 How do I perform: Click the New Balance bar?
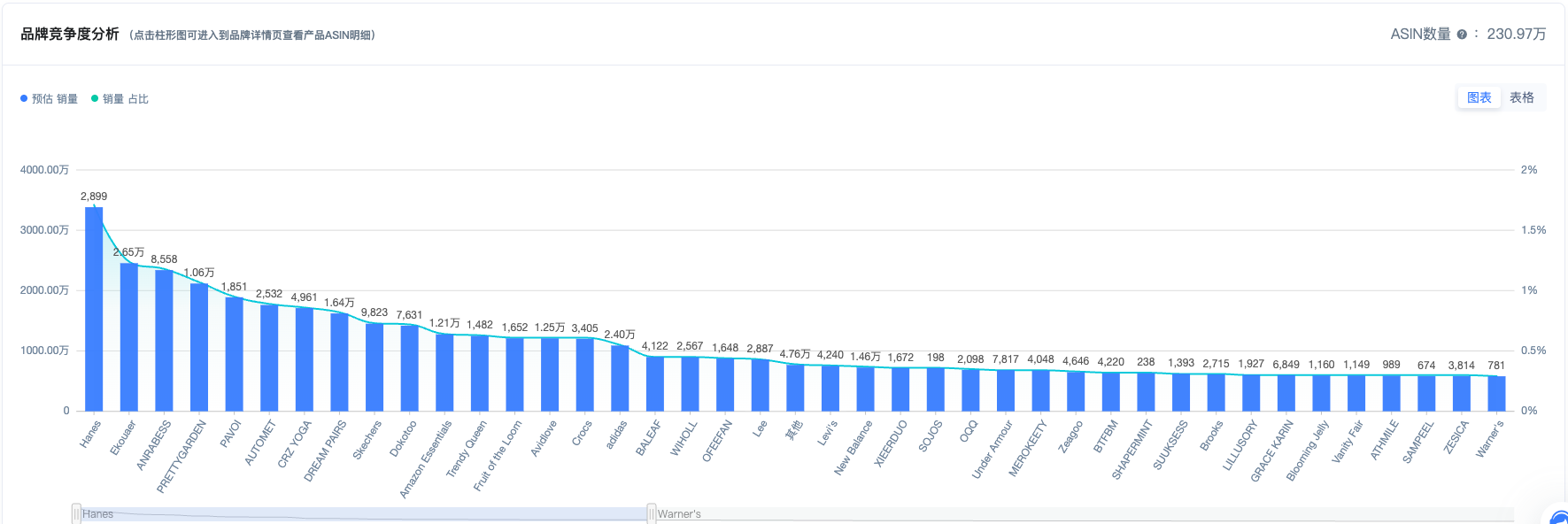pos(865,389)
